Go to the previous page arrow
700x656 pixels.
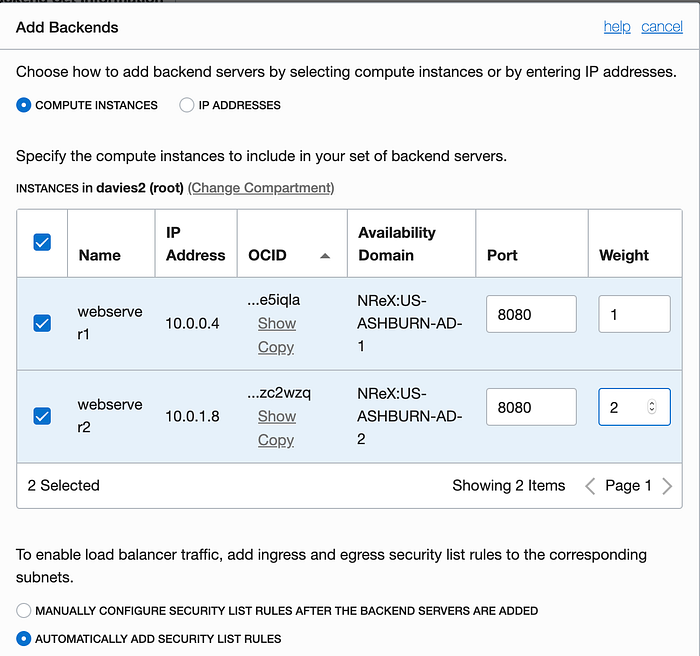(x=590, y=486)
